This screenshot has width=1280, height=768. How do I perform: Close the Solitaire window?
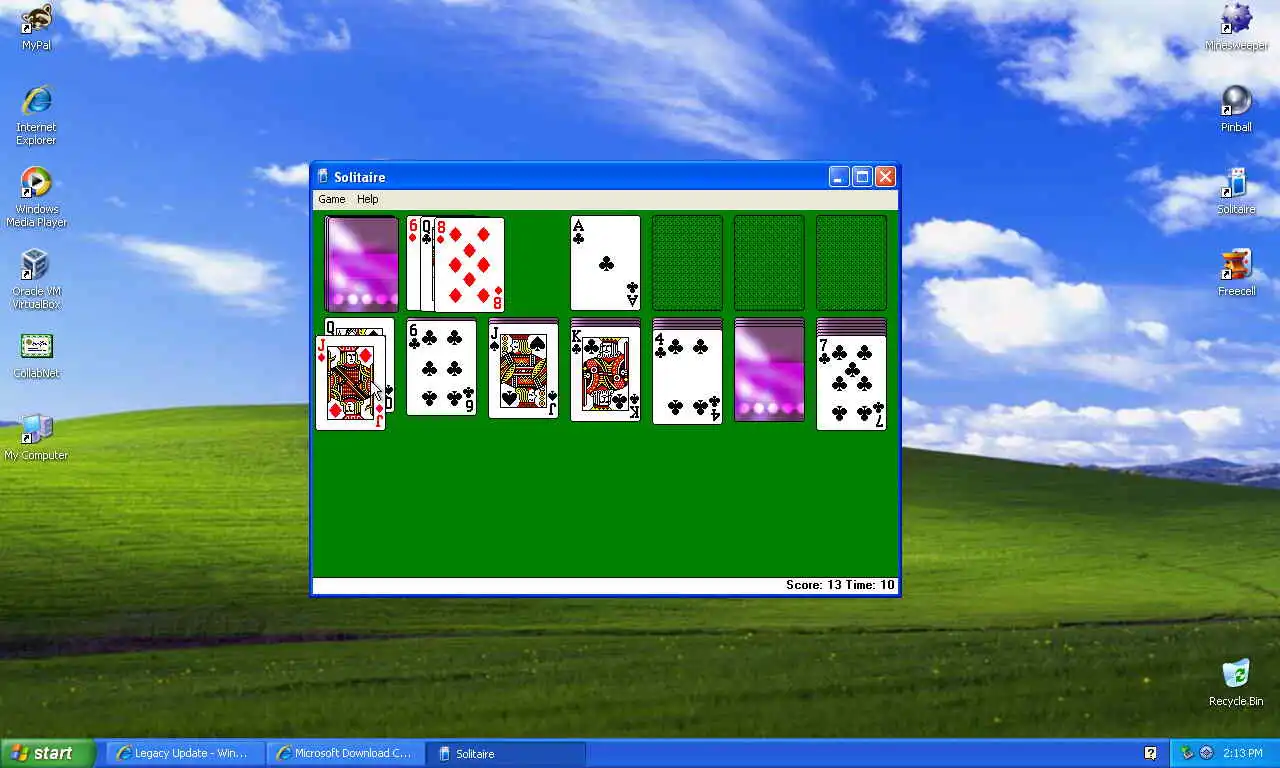click(x=885, y=177)
